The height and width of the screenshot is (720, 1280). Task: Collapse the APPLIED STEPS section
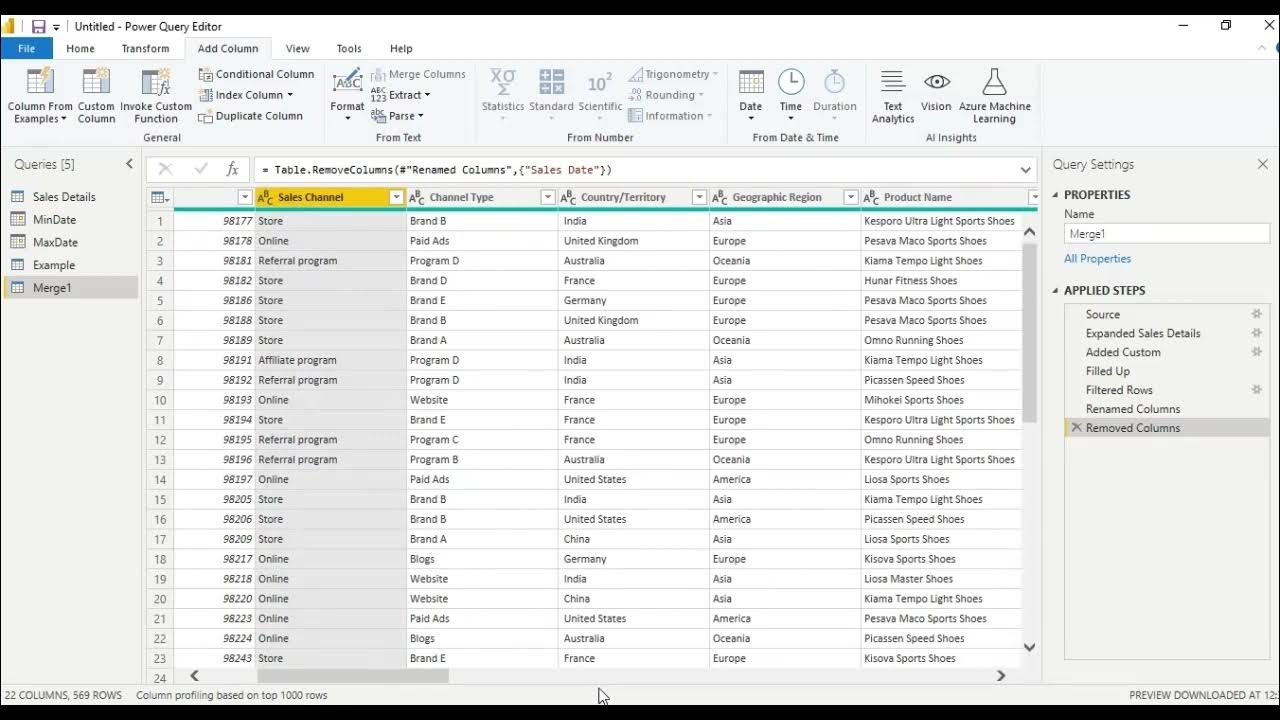coord(1055,291)
